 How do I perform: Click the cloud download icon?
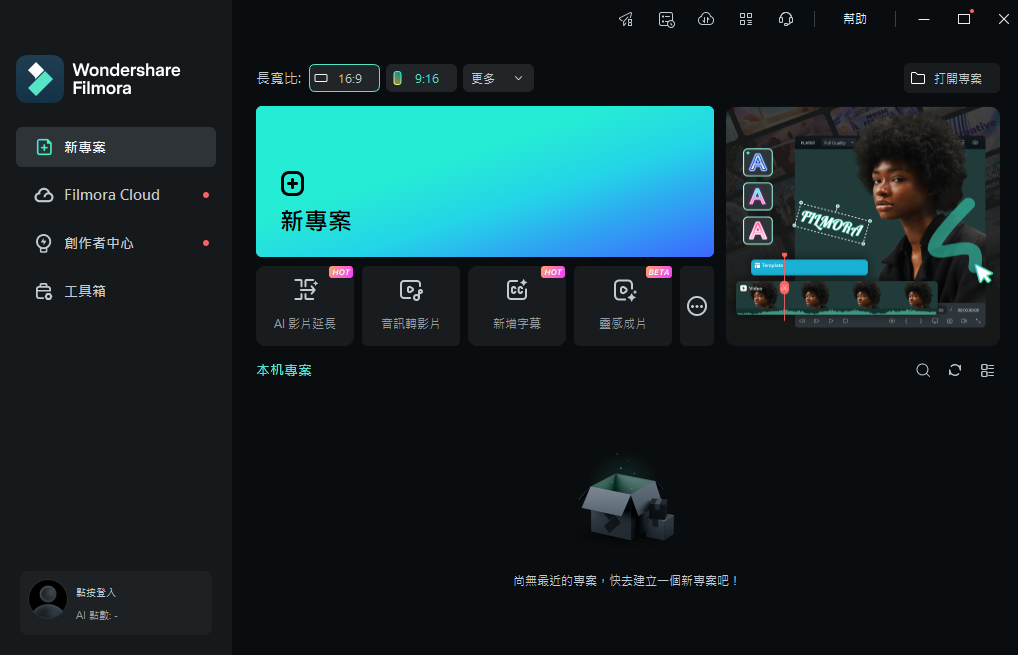706,19
